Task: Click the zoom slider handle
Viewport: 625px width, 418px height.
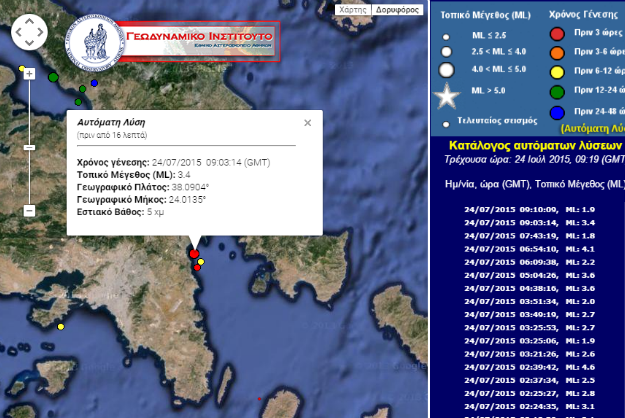Action: point(29,148)
